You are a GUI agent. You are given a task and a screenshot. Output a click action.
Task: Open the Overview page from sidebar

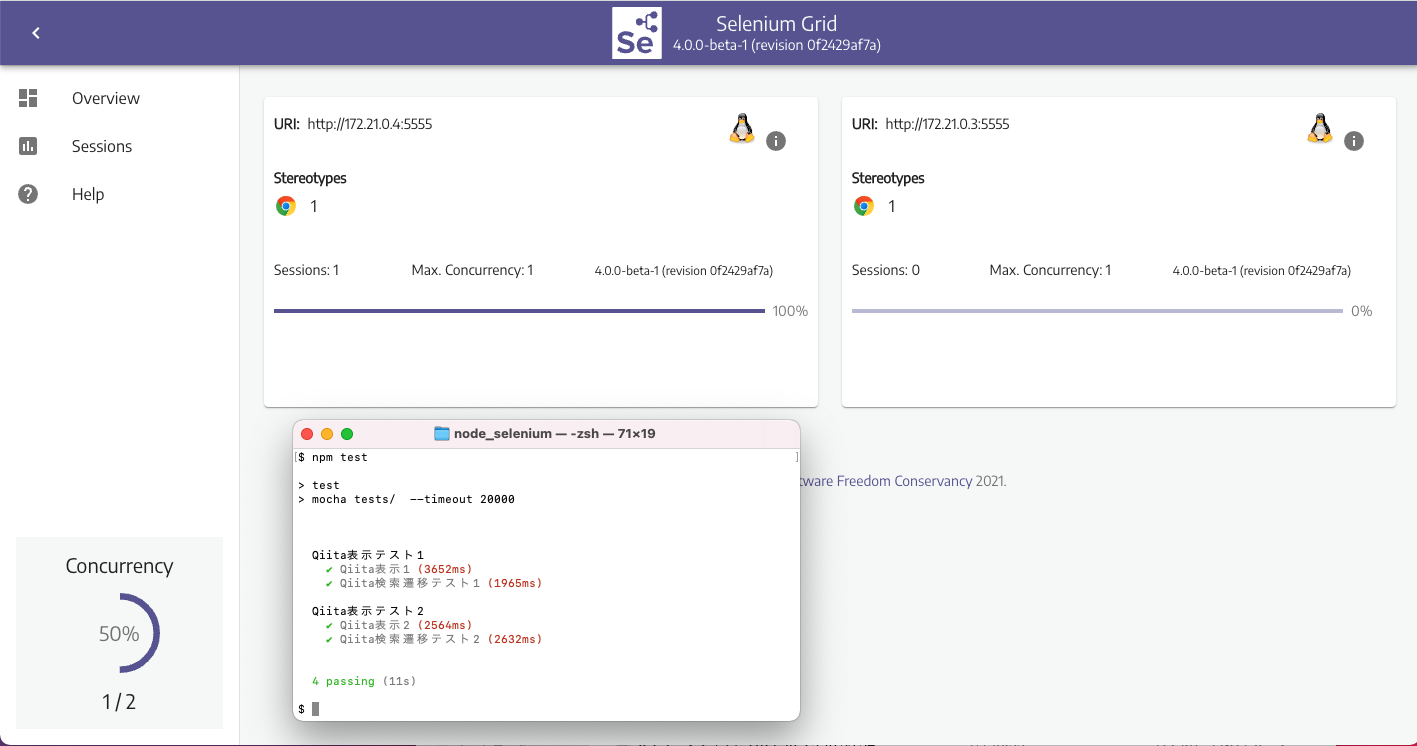pos(105,98)
